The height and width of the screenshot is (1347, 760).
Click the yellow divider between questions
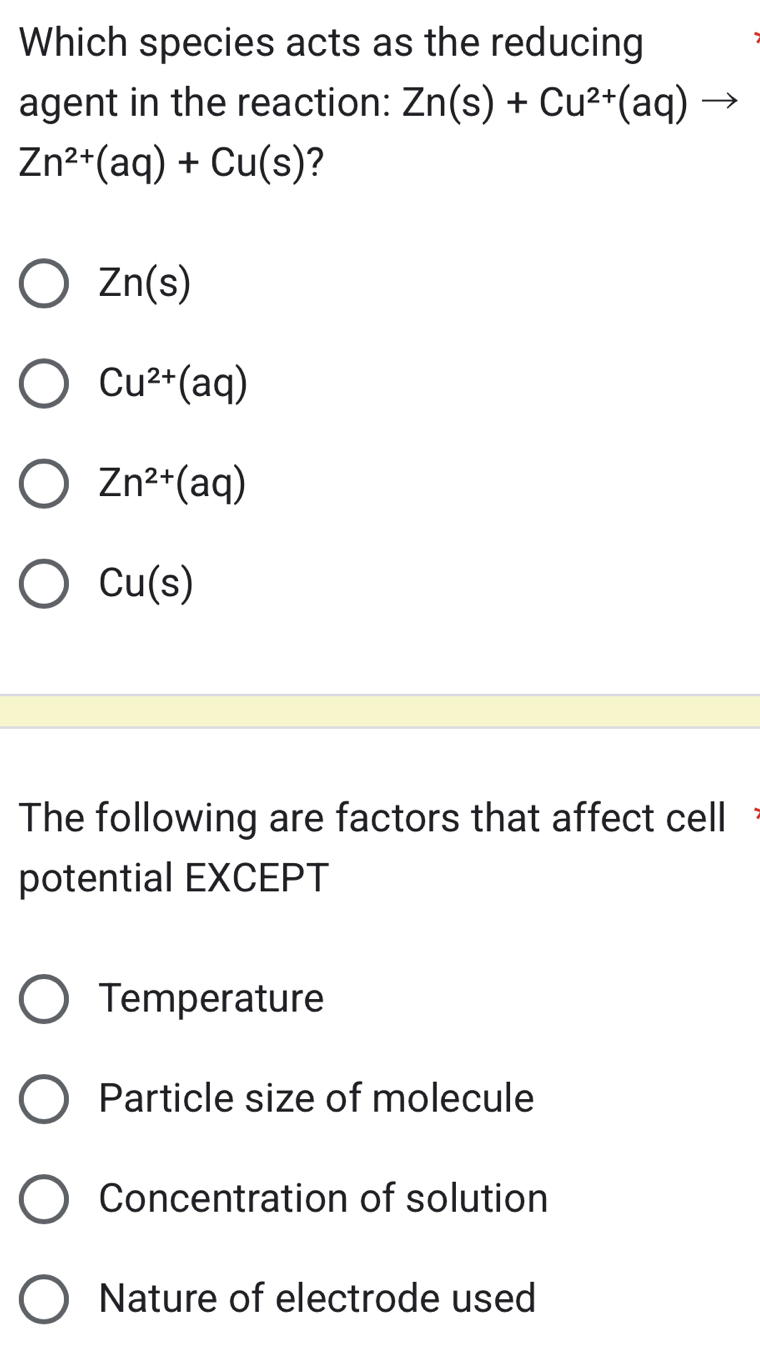coord(380,709)
